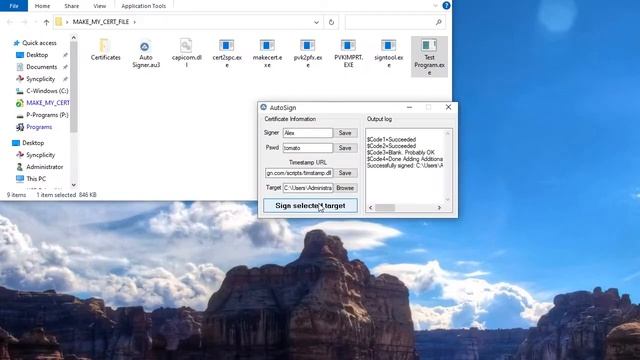Click MAKE_MY_CERT_FILE in the address bar

(101, 22)
